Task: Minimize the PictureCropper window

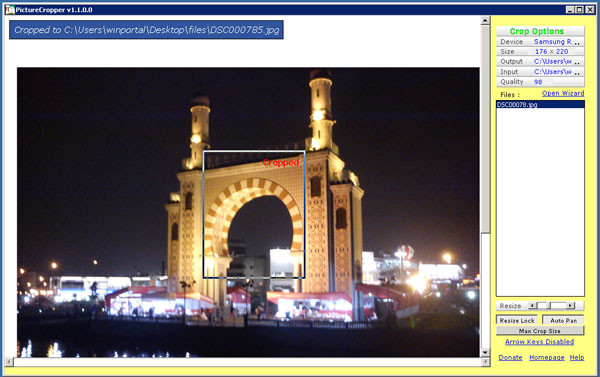Action: click(x=570, y=10)
